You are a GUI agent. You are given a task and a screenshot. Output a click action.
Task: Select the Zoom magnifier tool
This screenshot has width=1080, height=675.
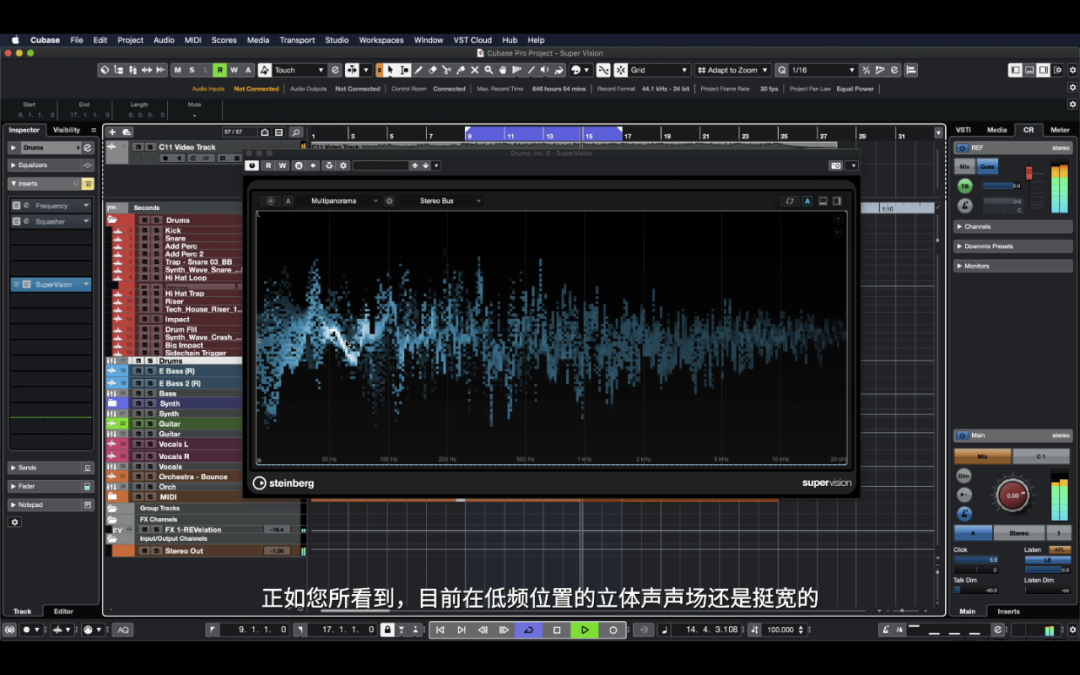pos(488,70)
